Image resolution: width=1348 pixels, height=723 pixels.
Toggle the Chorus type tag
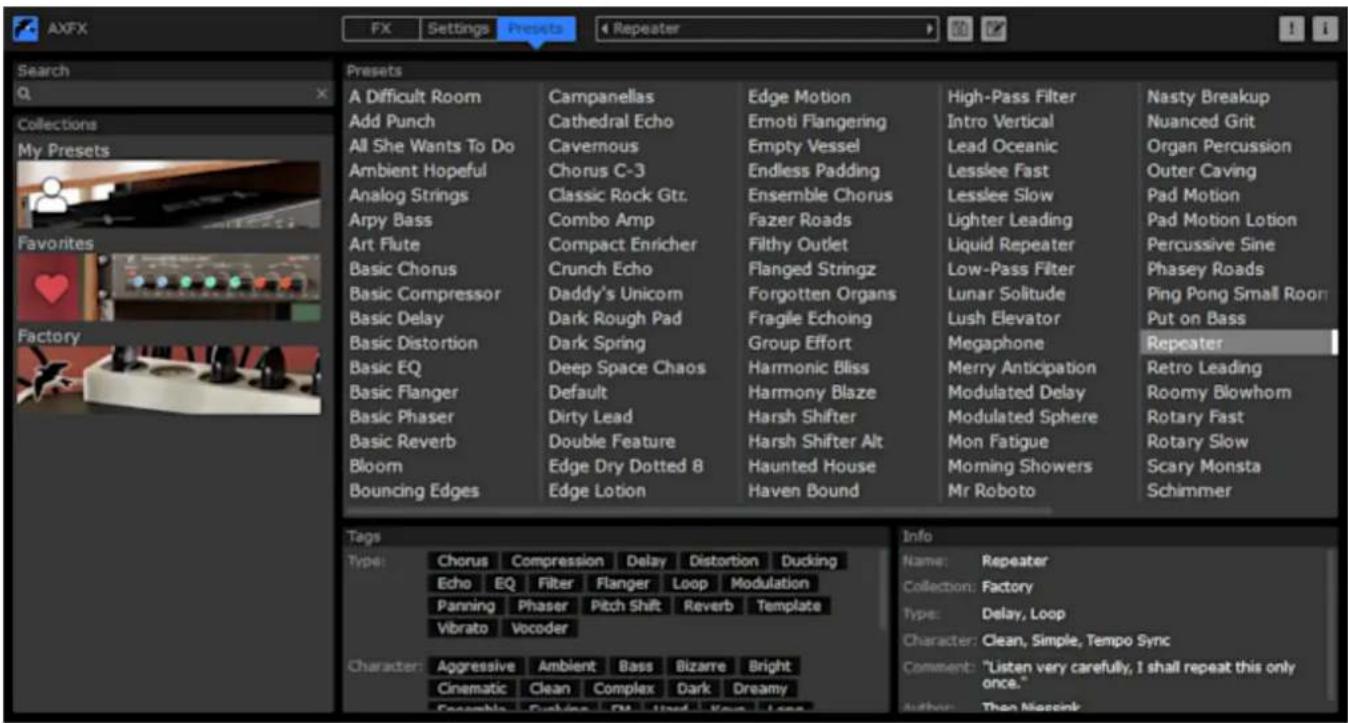point(462,561)
